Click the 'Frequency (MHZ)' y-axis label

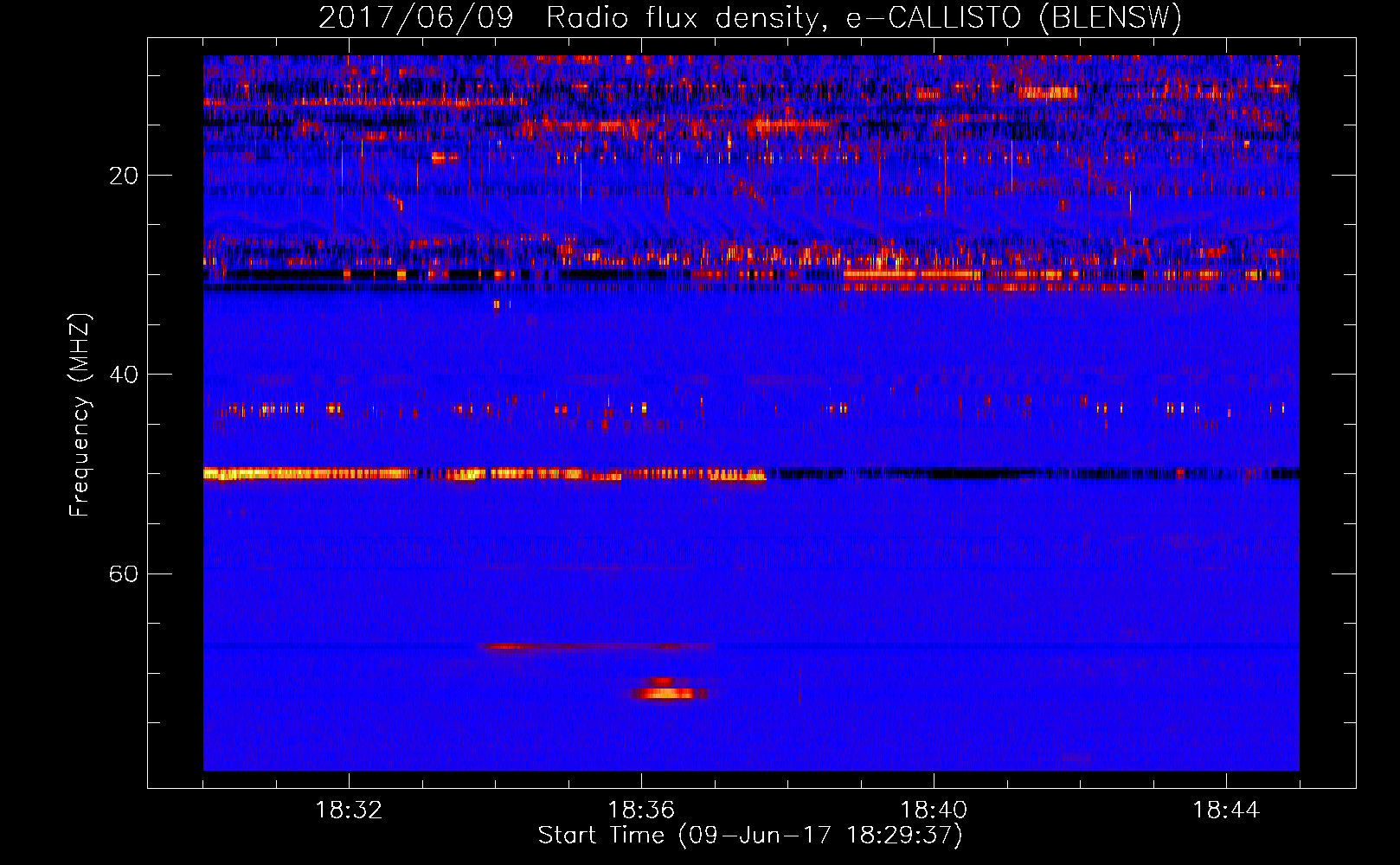click(x=80, y=415)
